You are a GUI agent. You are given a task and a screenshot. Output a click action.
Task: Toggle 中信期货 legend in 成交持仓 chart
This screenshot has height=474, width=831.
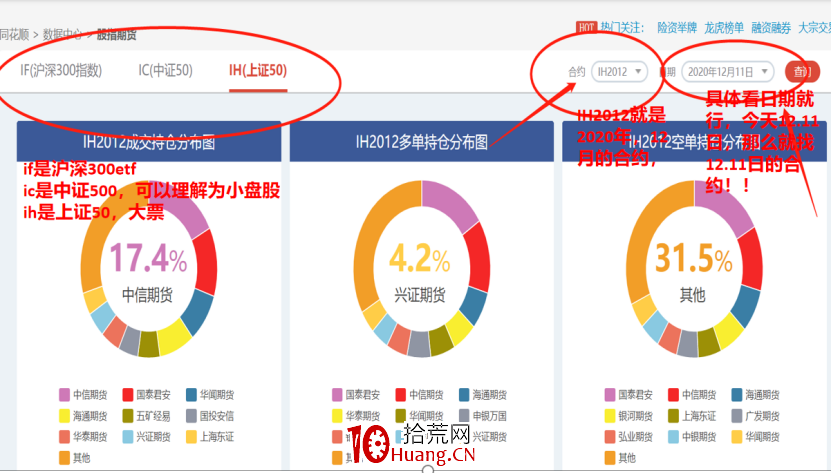pyautogui.click(x=83, y=395)
